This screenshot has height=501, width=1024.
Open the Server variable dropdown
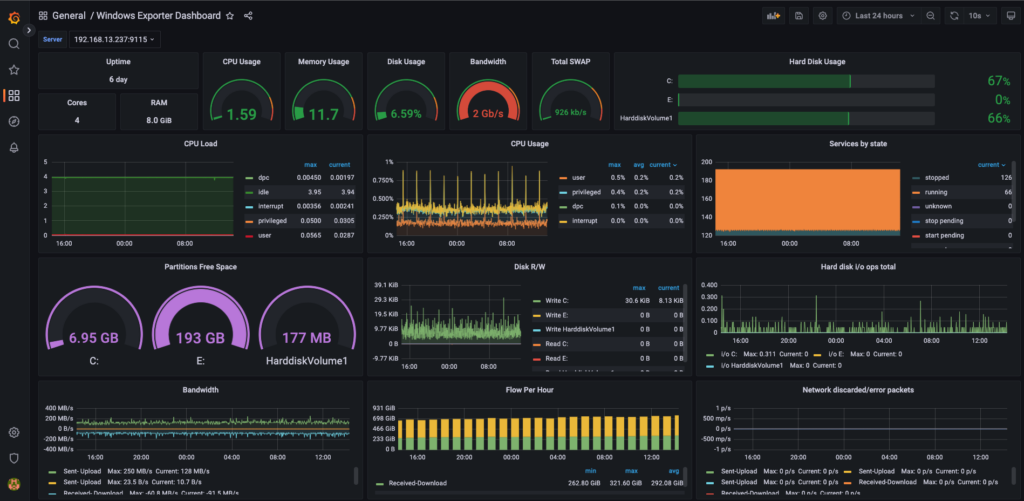coord(114,39)
